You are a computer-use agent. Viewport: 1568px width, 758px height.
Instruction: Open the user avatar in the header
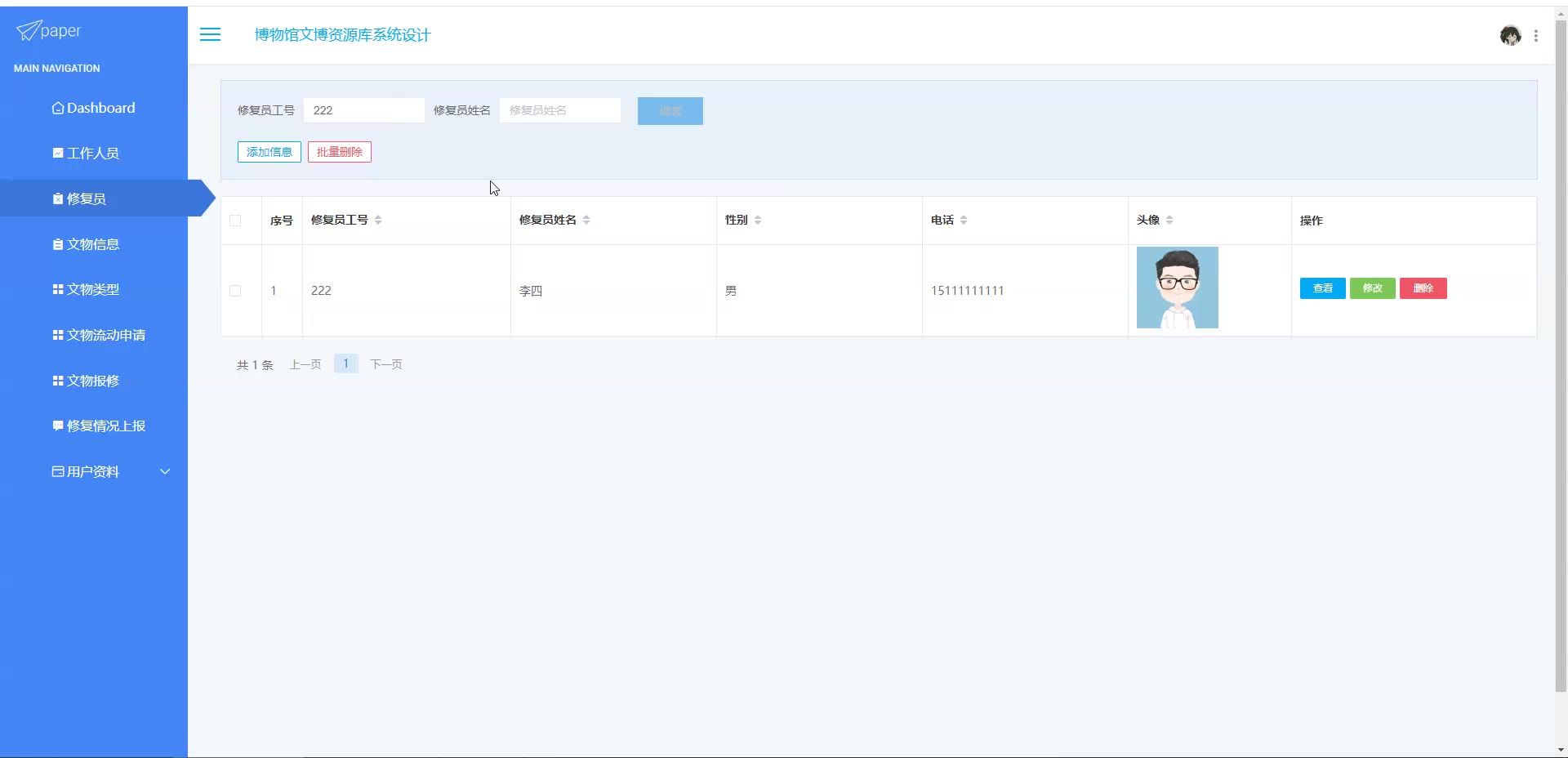1510,35
